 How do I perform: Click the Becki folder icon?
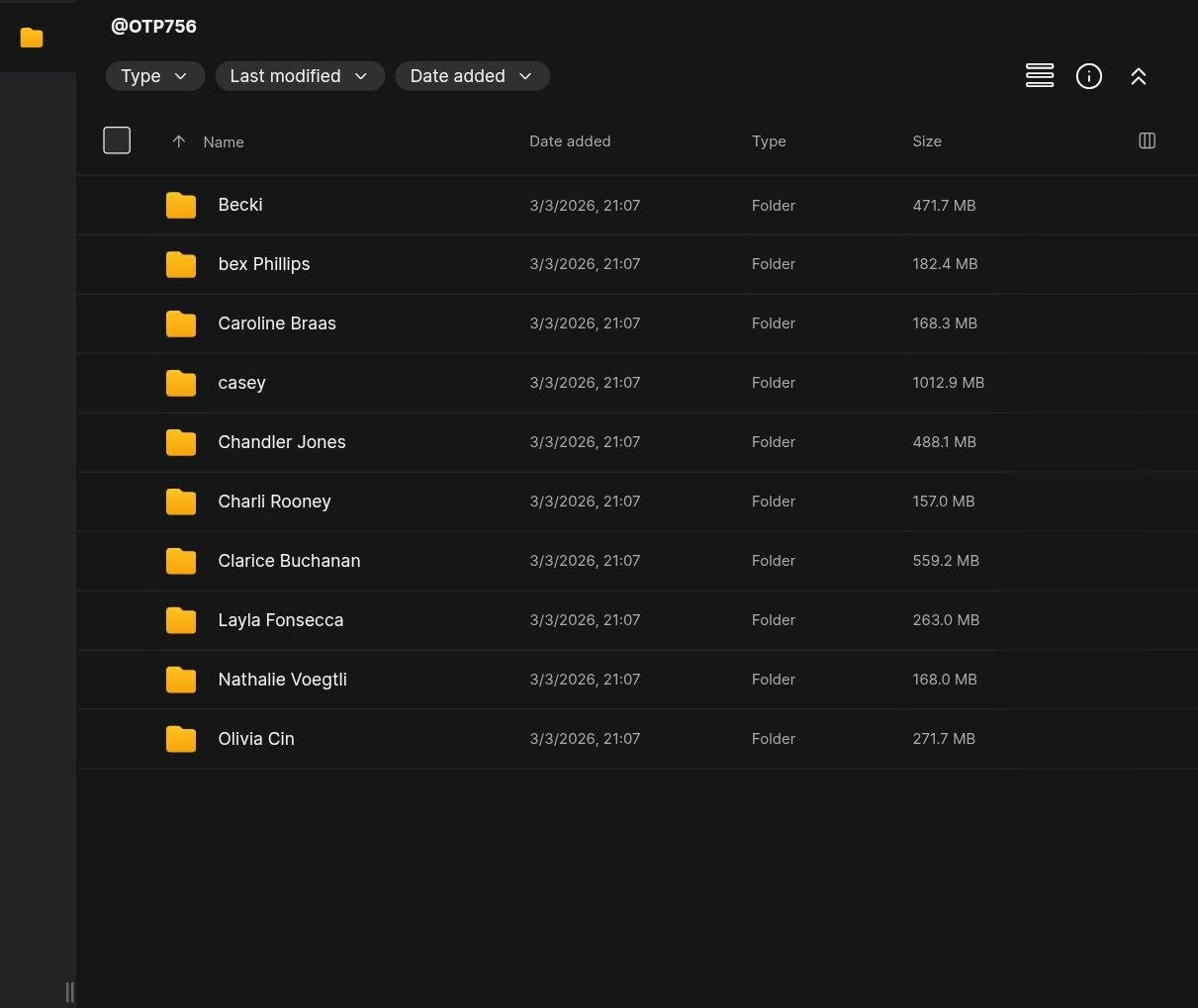coord(181,205)
